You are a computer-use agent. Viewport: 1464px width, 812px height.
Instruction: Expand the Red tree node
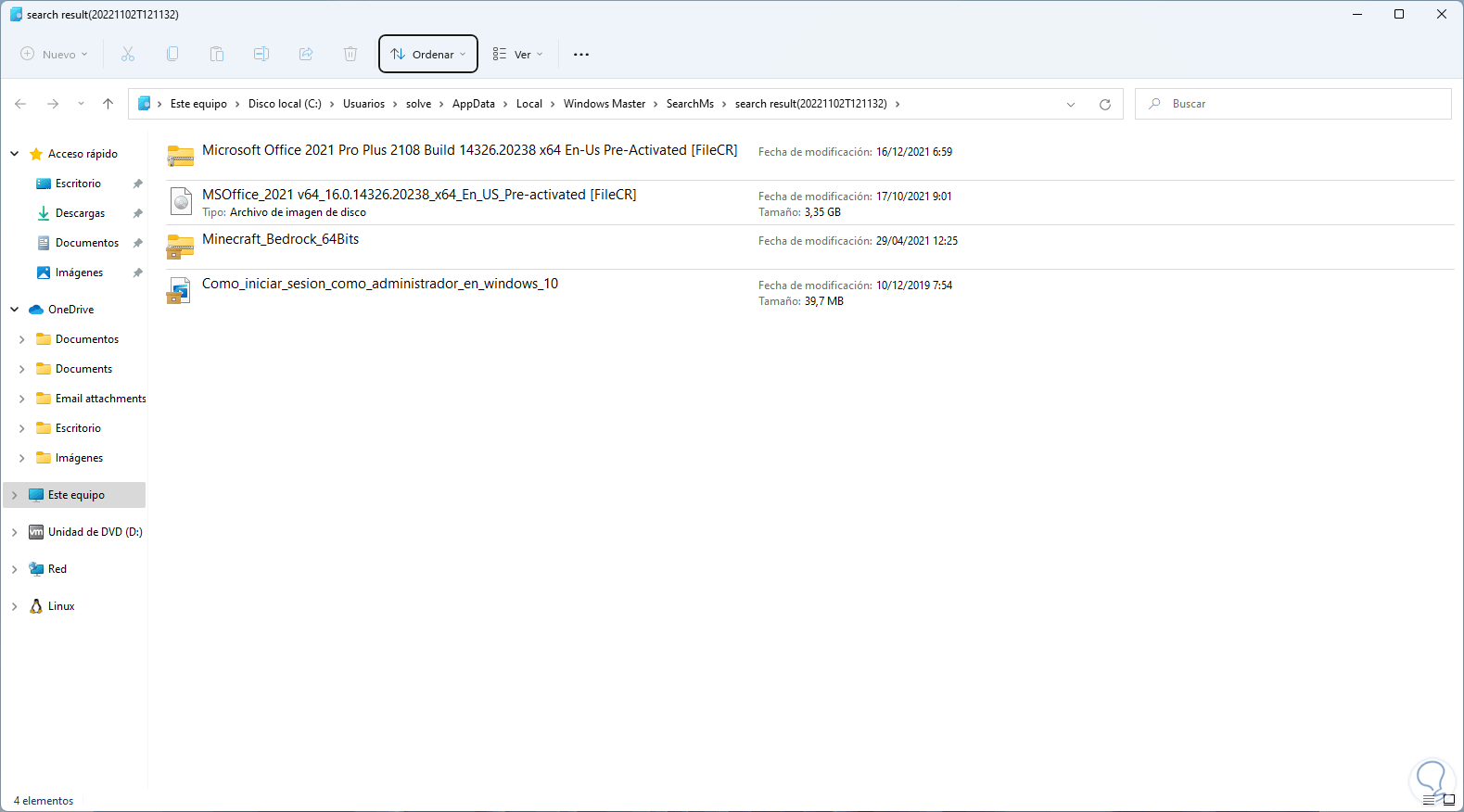click(x=15, y=569)
